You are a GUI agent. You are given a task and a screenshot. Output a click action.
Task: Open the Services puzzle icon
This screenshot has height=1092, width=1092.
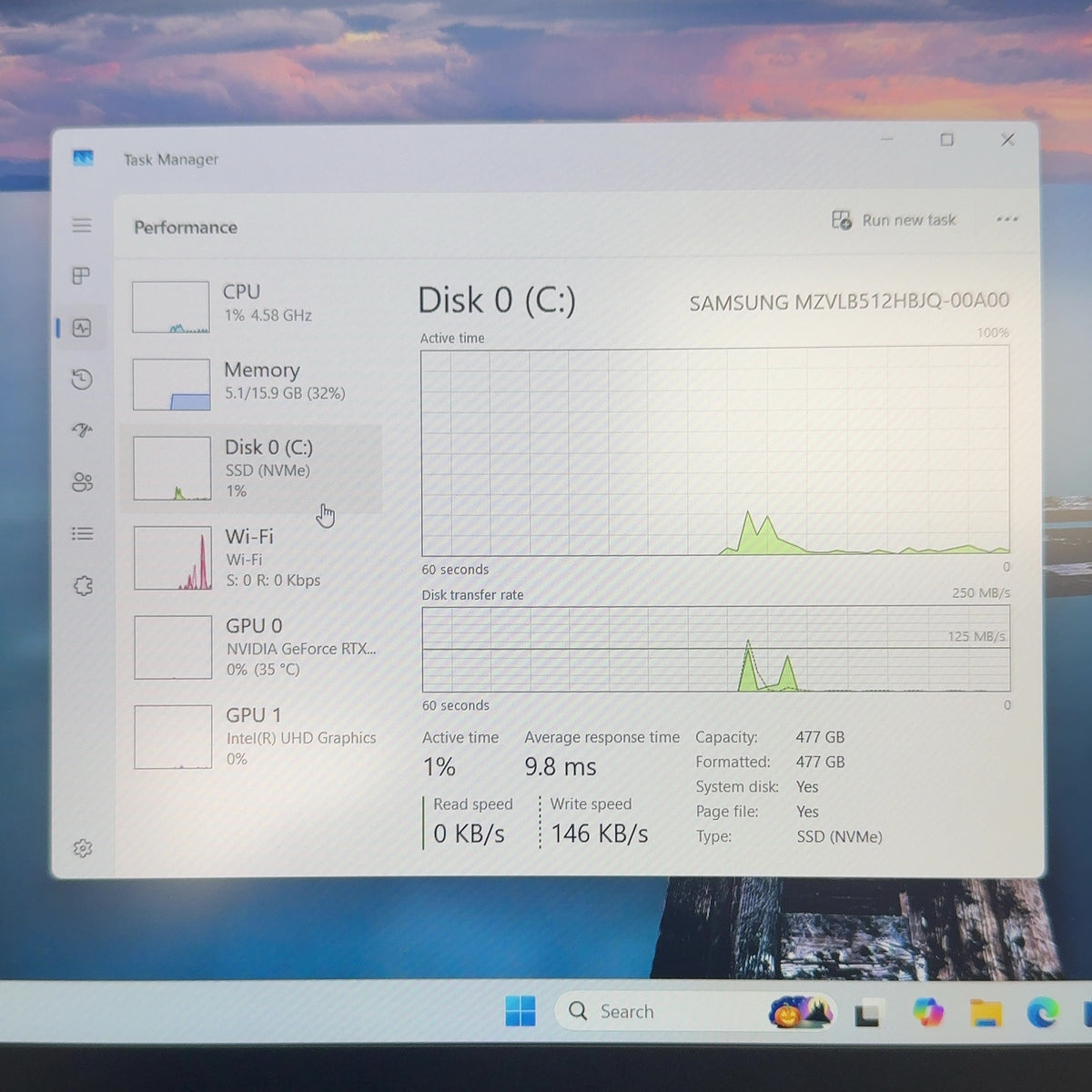click(x=83, y=586)
